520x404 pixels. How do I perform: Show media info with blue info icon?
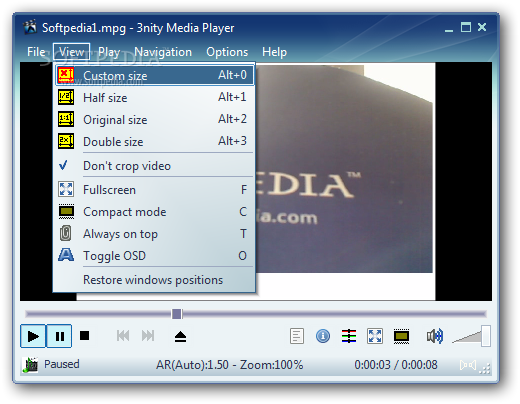coord(323,336)
